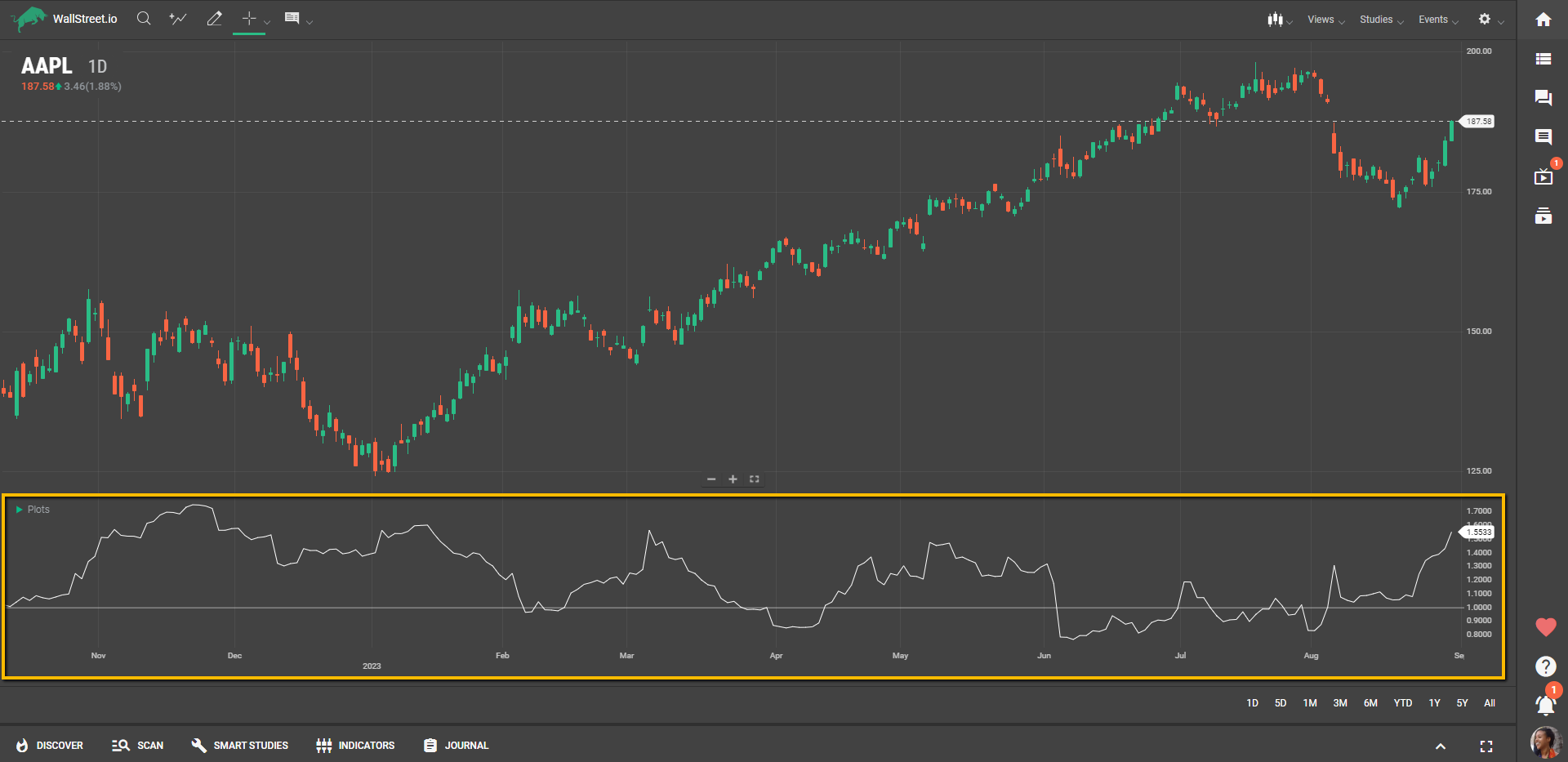Open the watchlist list icon
The height and width of the screenshot is (762, 1568).
click(x=1543, y=59)
